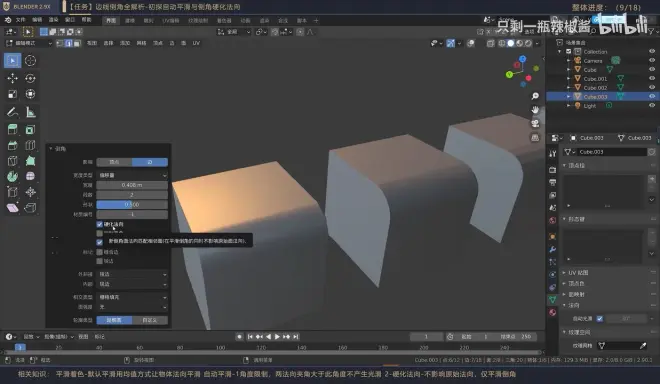Open the bevel width type dropdown

tap(132, 175)
